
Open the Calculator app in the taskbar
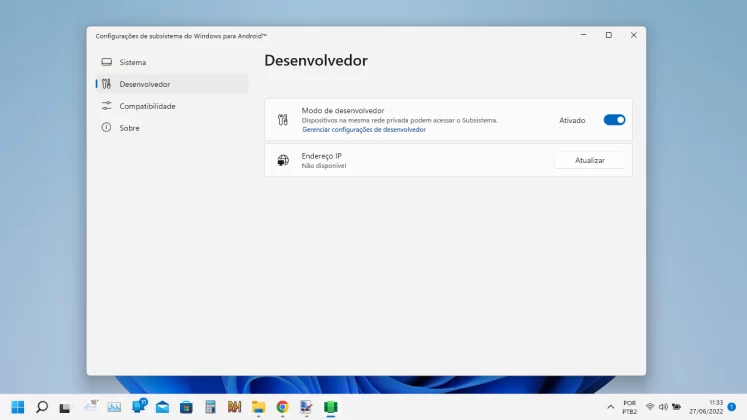(210, 407)
